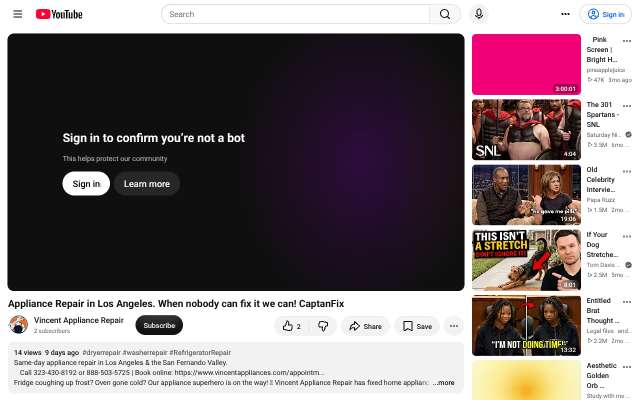Start voice search with microphone icon
Image resolution: width=640 pixels, height=400 pixels.
[x=479, y=14]
